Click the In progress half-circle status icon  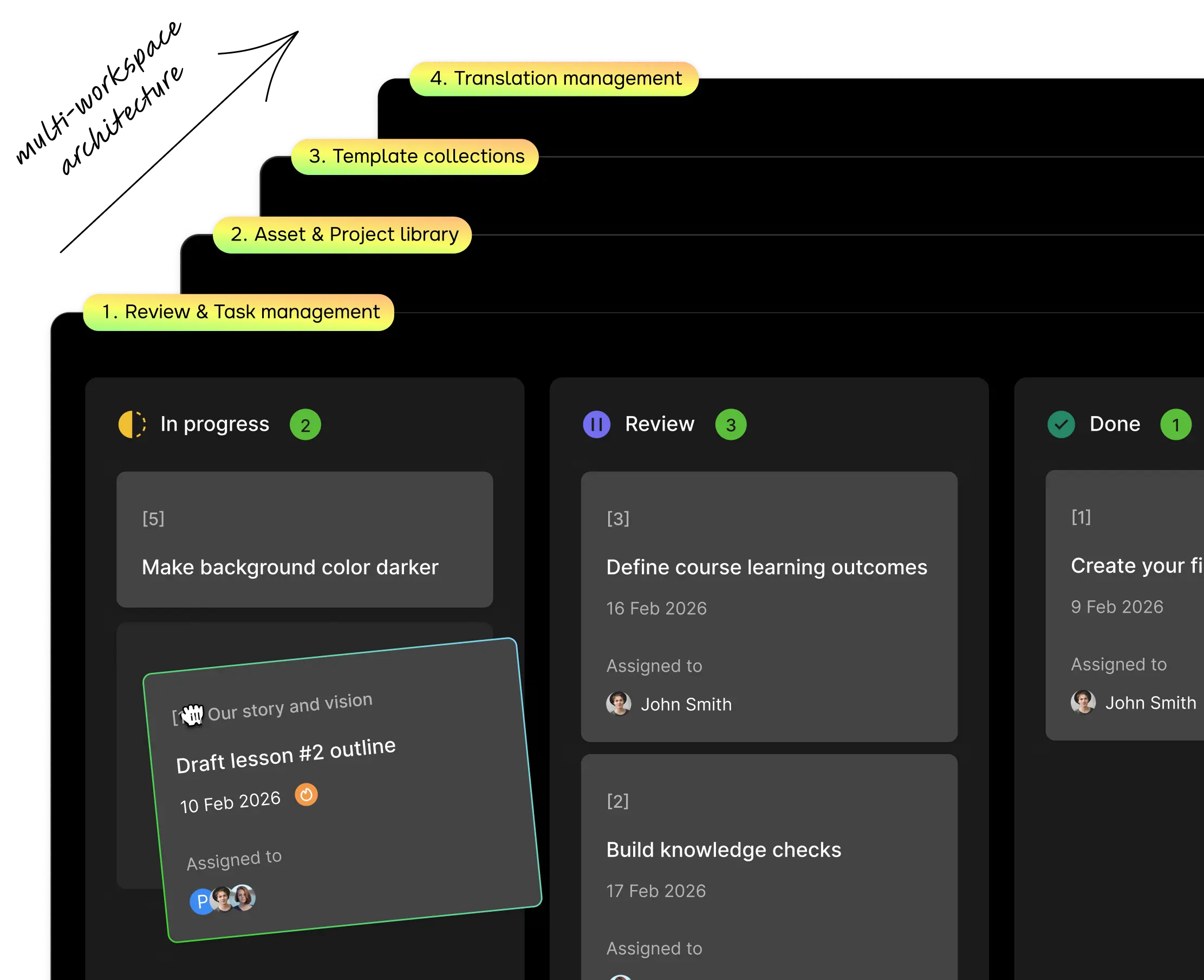coord(132,425)
